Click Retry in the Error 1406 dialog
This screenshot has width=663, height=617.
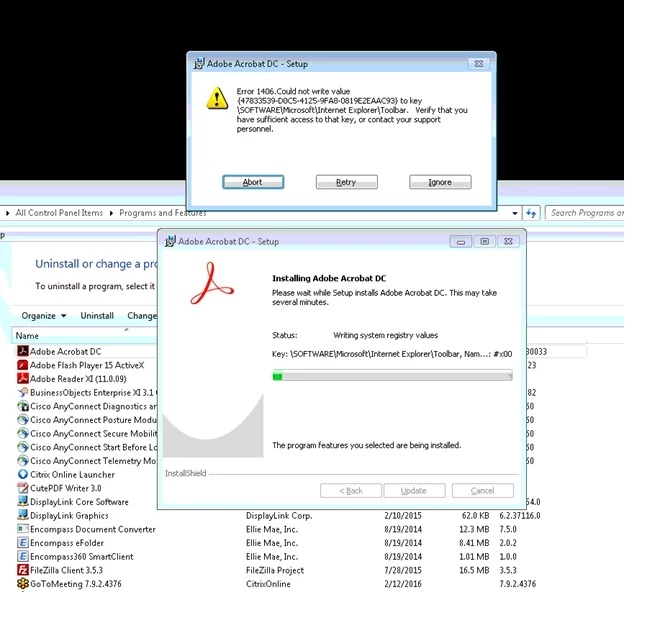pyautogui.click(x=346, y=182)
